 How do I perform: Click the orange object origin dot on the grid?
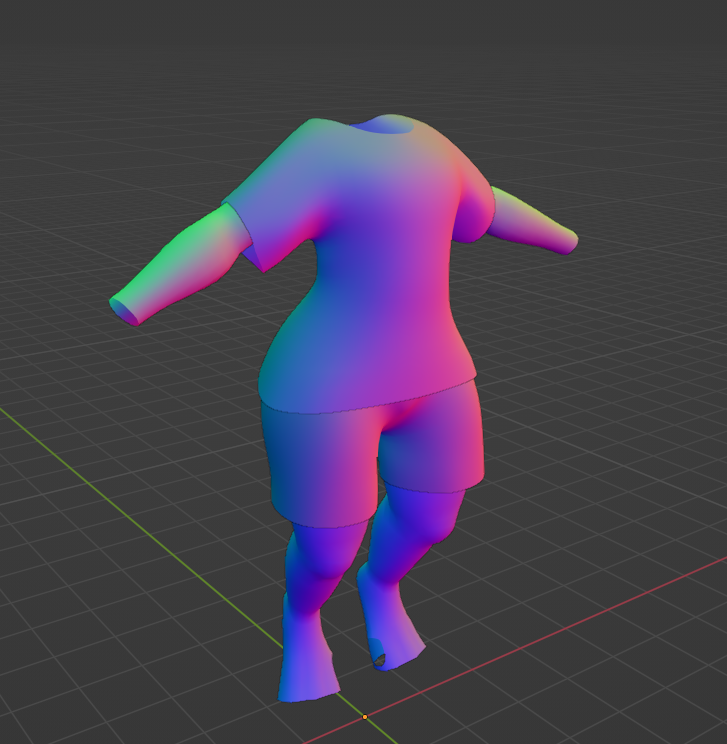(x=365, y=717)
